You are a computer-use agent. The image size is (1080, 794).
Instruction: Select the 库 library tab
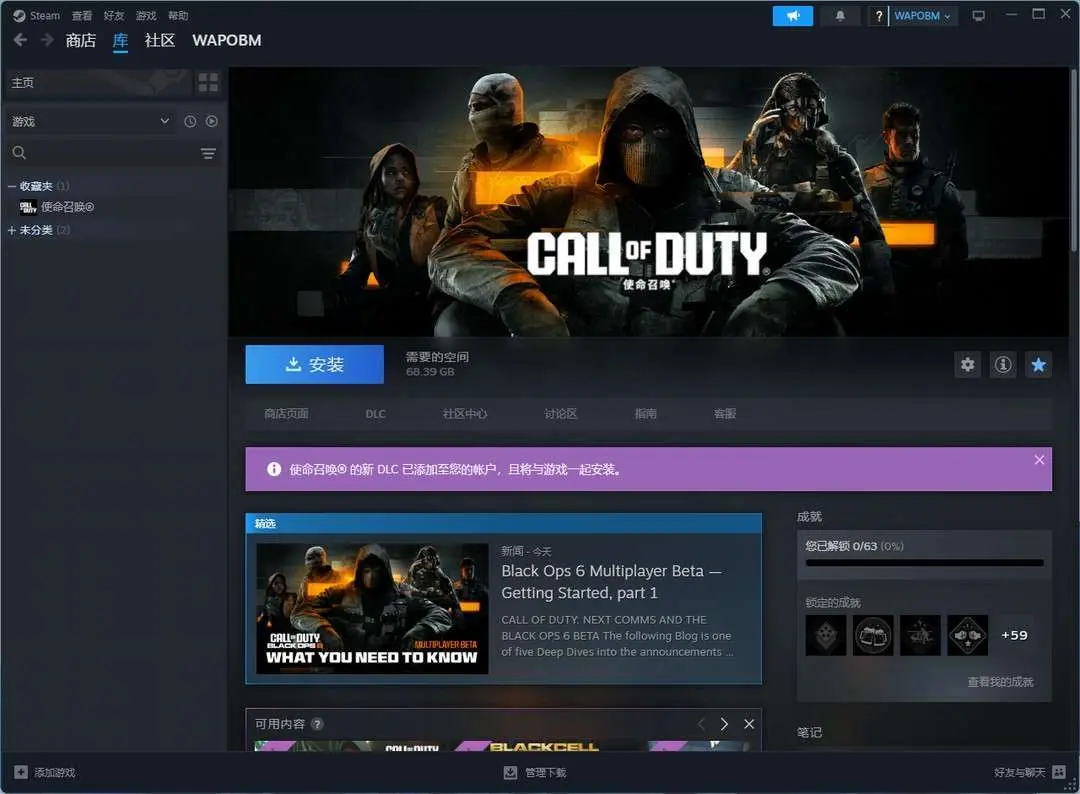pyautogui.click(x=121, y=40)
